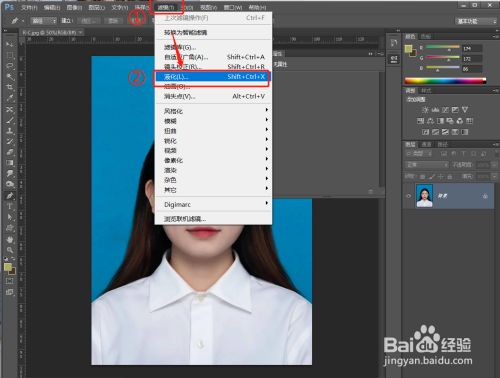Click 转换为智能滤镜 menu entry
The height and width of the screenshot is (378, 500).
tap(213, 32)
